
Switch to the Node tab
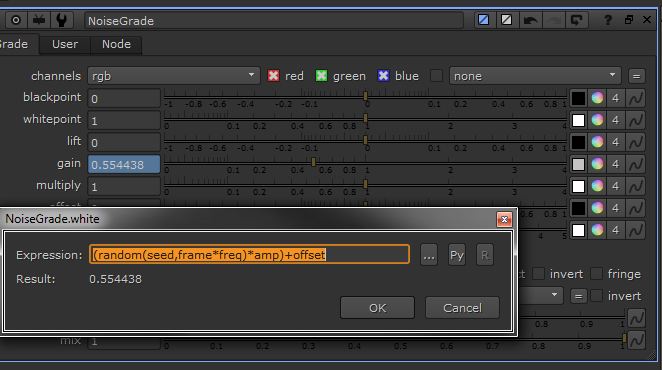click(116, 44)
